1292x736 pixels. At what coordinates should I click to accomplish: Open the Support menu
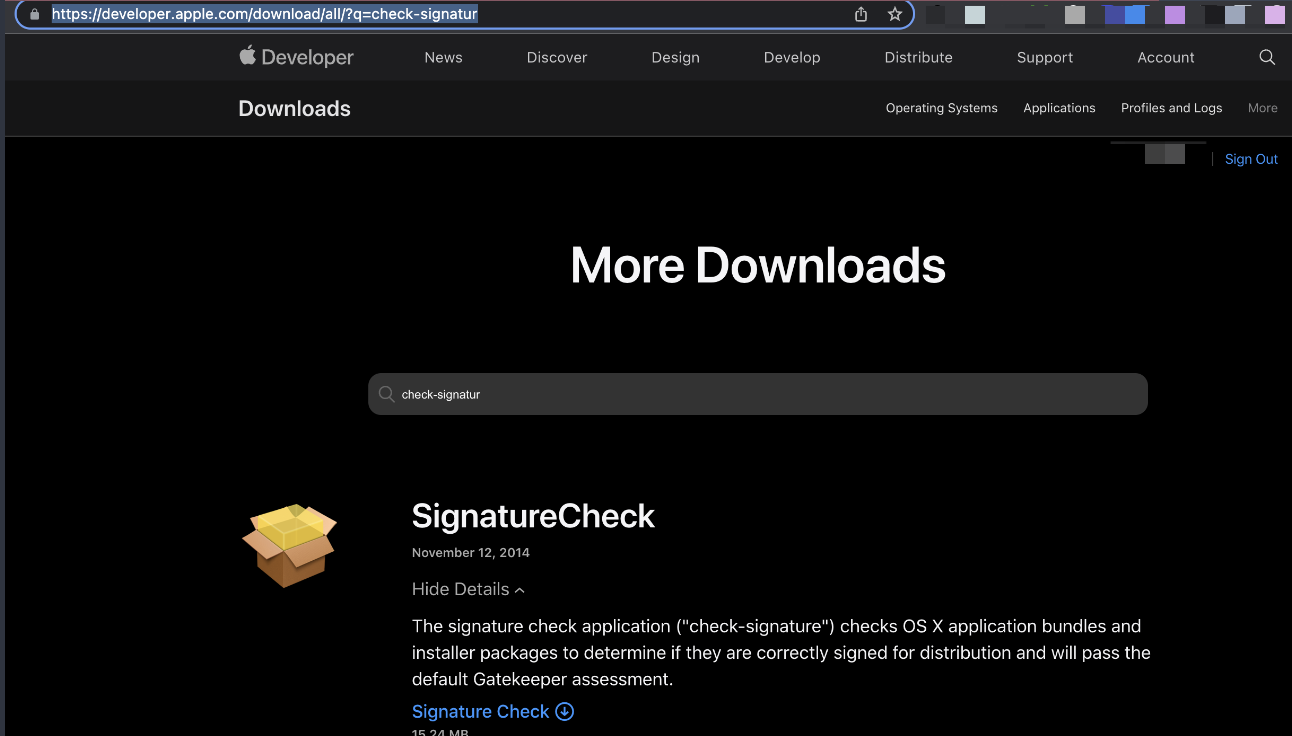pos(1045,58)
